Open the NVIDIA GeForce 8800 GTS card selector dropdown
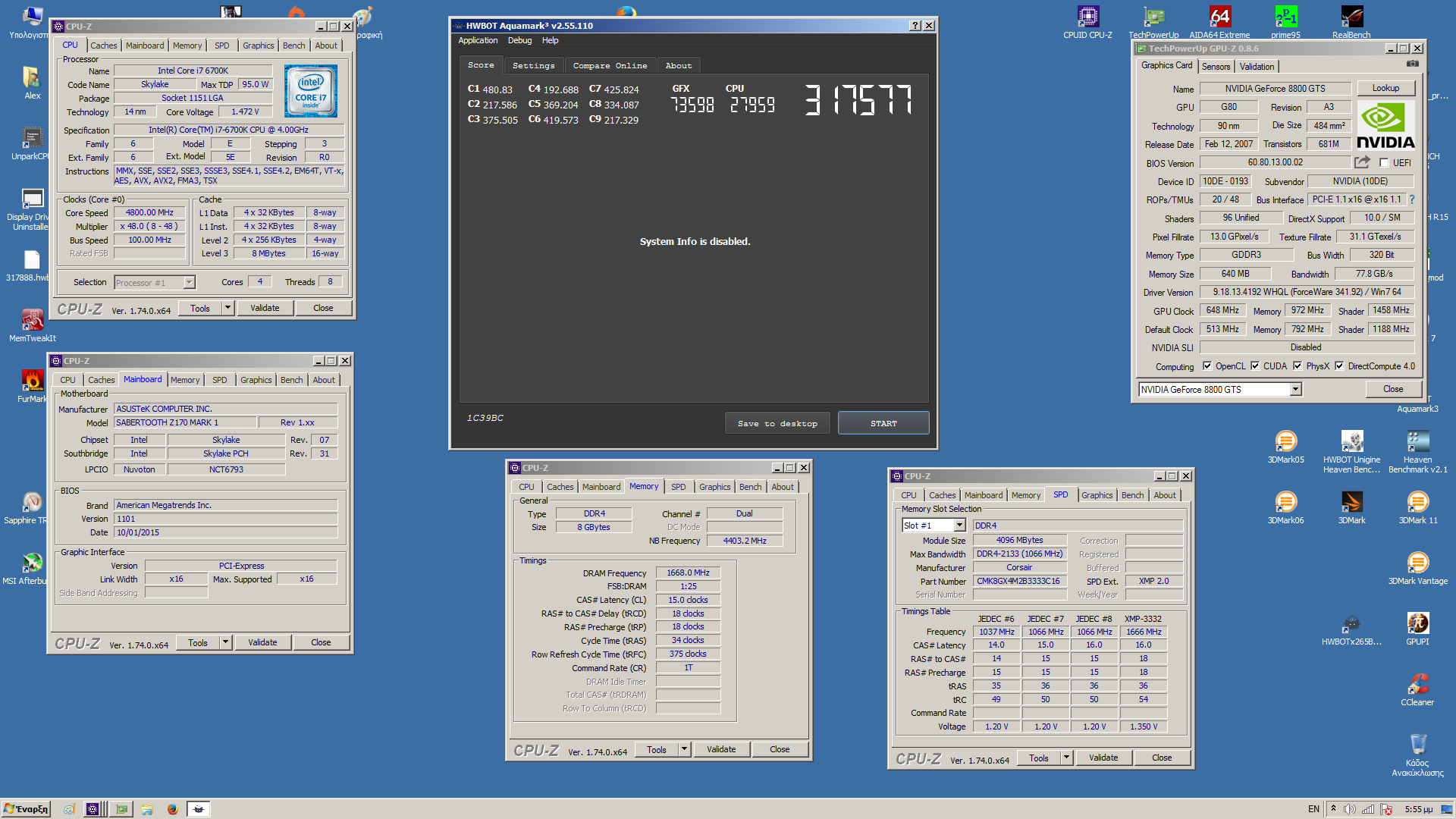Image resolution: width=1456 pixels, height=819 pixels. 1295,389
